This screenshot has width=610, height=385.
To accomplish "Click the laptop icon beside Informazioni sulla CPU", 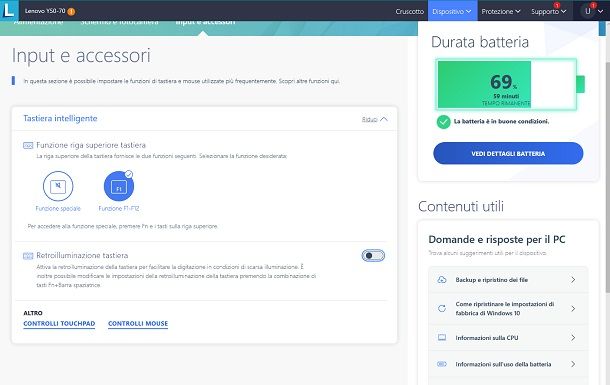I will coord(442,338).
